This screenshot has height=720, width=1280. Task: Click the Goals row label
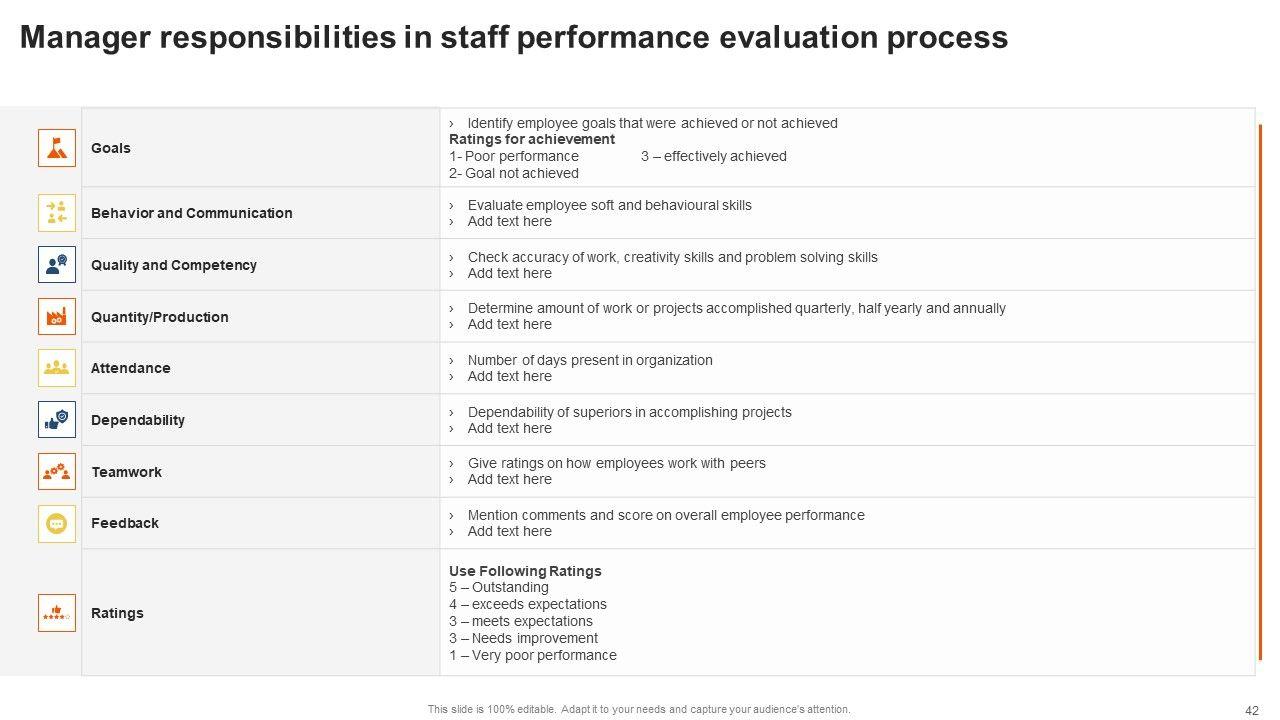[x=111, y=148]
